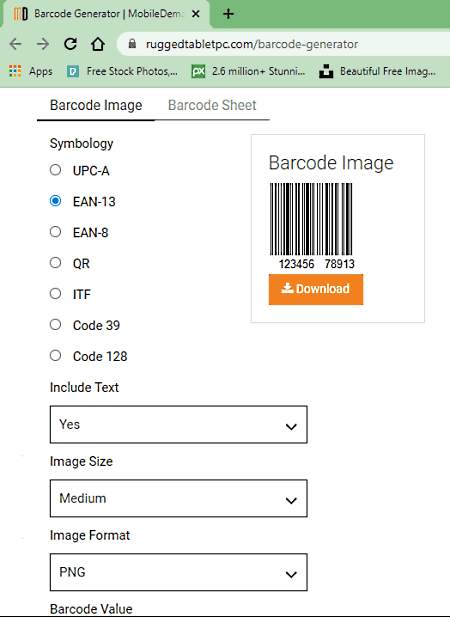Pick the EAN-8 symbology option

click(55, 232)
